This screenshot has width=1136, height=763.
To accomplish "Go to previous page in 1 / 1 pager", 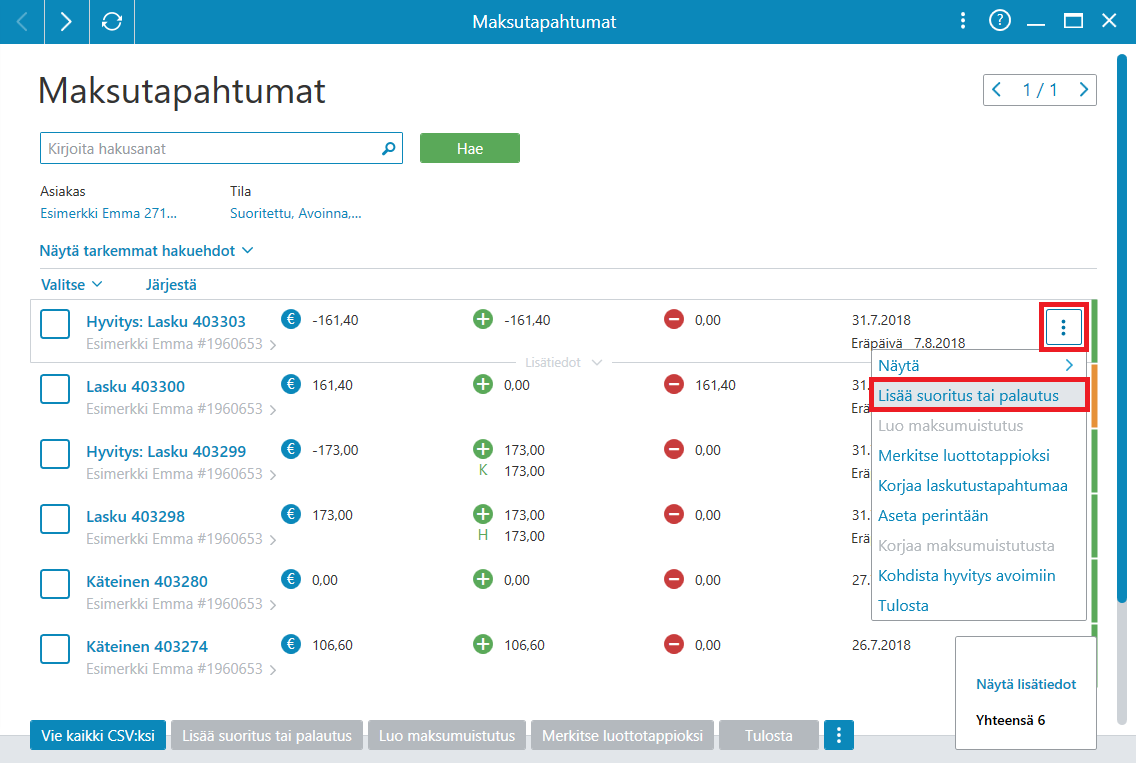I will click(998, 90).
